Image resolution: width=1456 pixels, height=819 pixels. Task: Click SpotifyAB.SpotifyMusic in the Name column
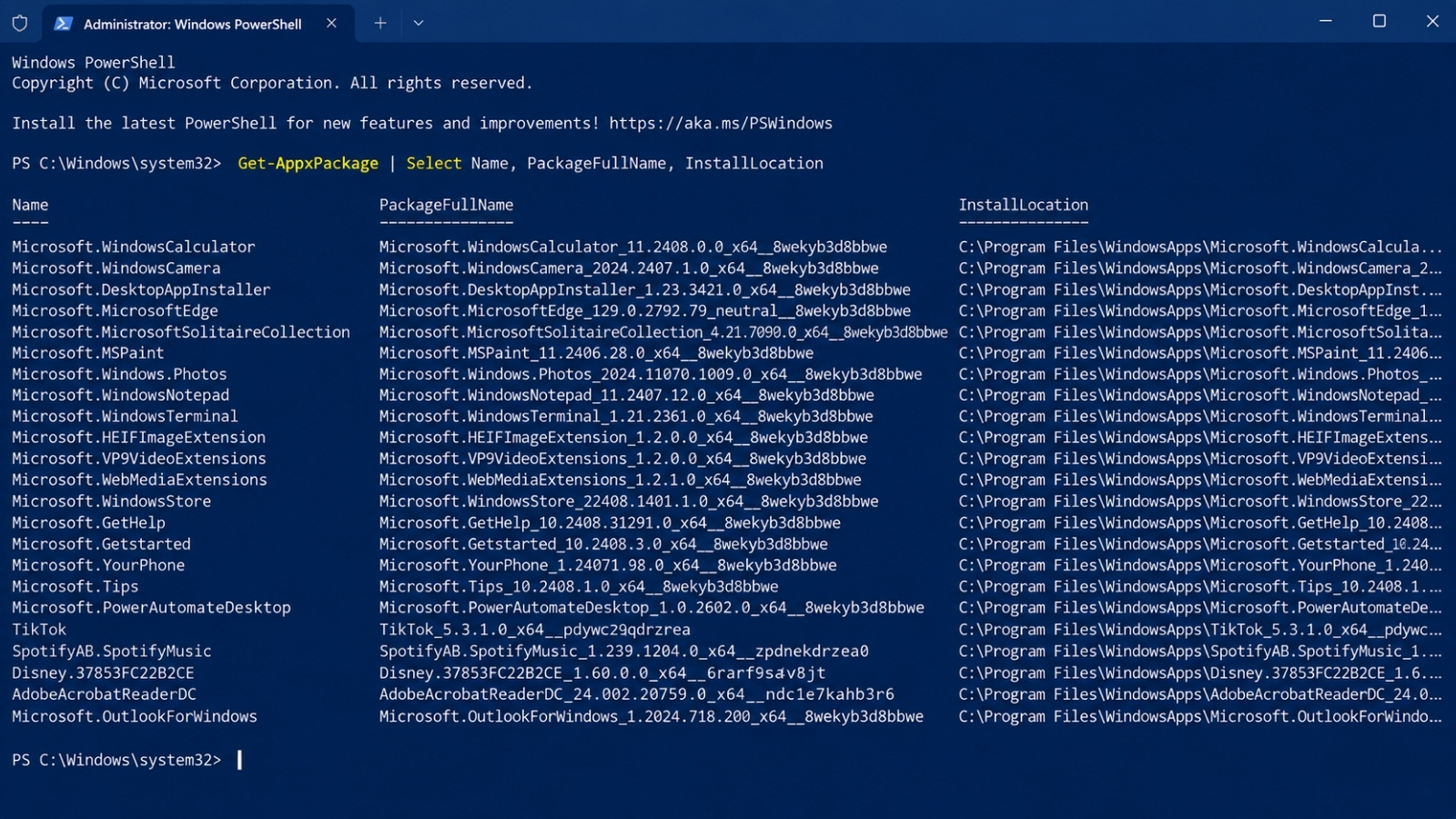click(112, 652)
